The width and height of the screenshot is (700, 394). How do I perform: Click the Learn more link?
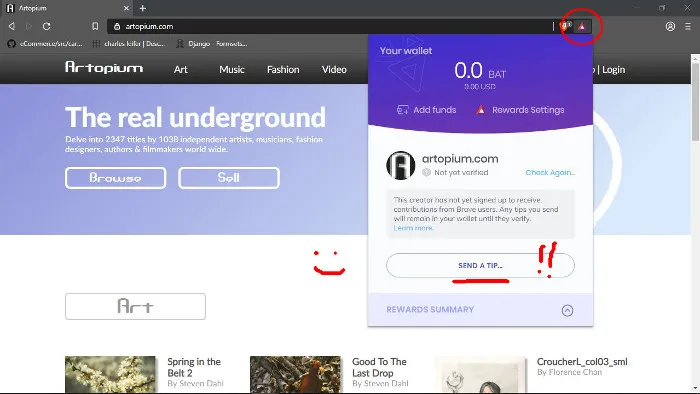pyautogui.click(x=413, y=228)
